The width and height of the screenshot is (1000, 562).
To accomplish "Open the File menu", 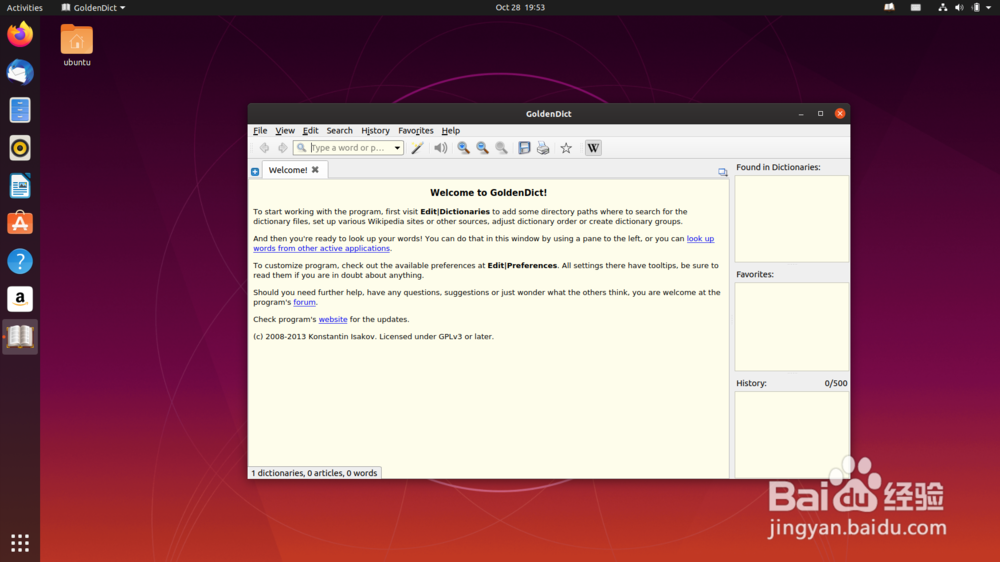I will [x=260, y=131].
